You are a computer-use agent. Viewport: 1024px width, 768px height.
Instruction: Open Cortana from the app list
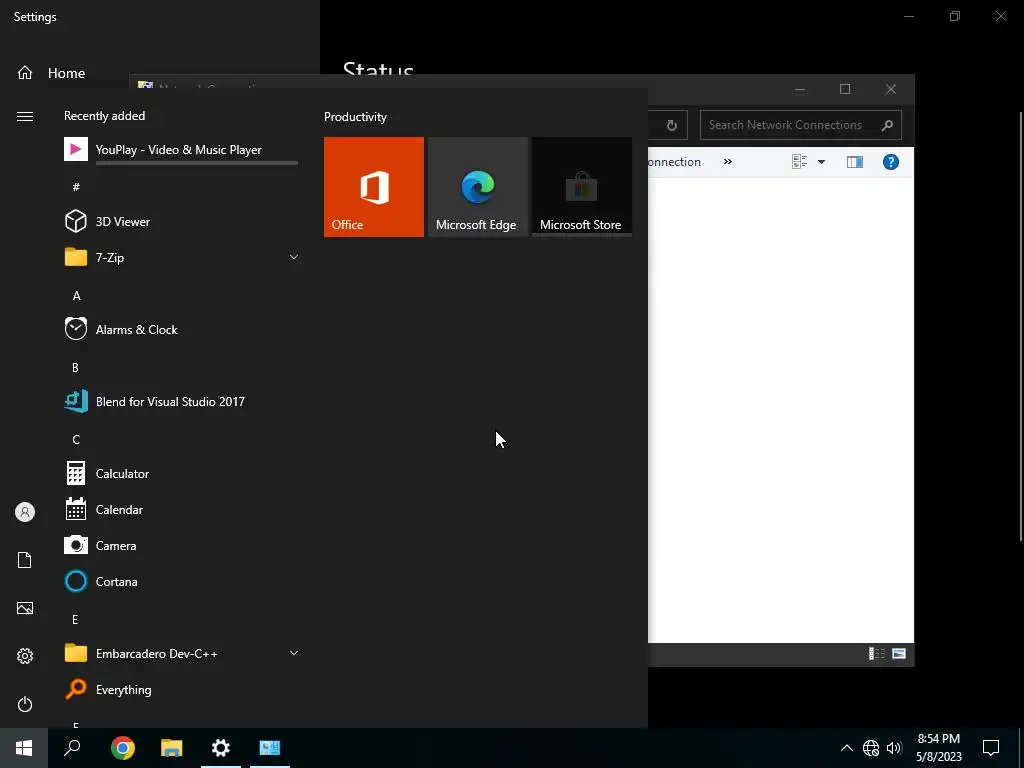[181, 581]
